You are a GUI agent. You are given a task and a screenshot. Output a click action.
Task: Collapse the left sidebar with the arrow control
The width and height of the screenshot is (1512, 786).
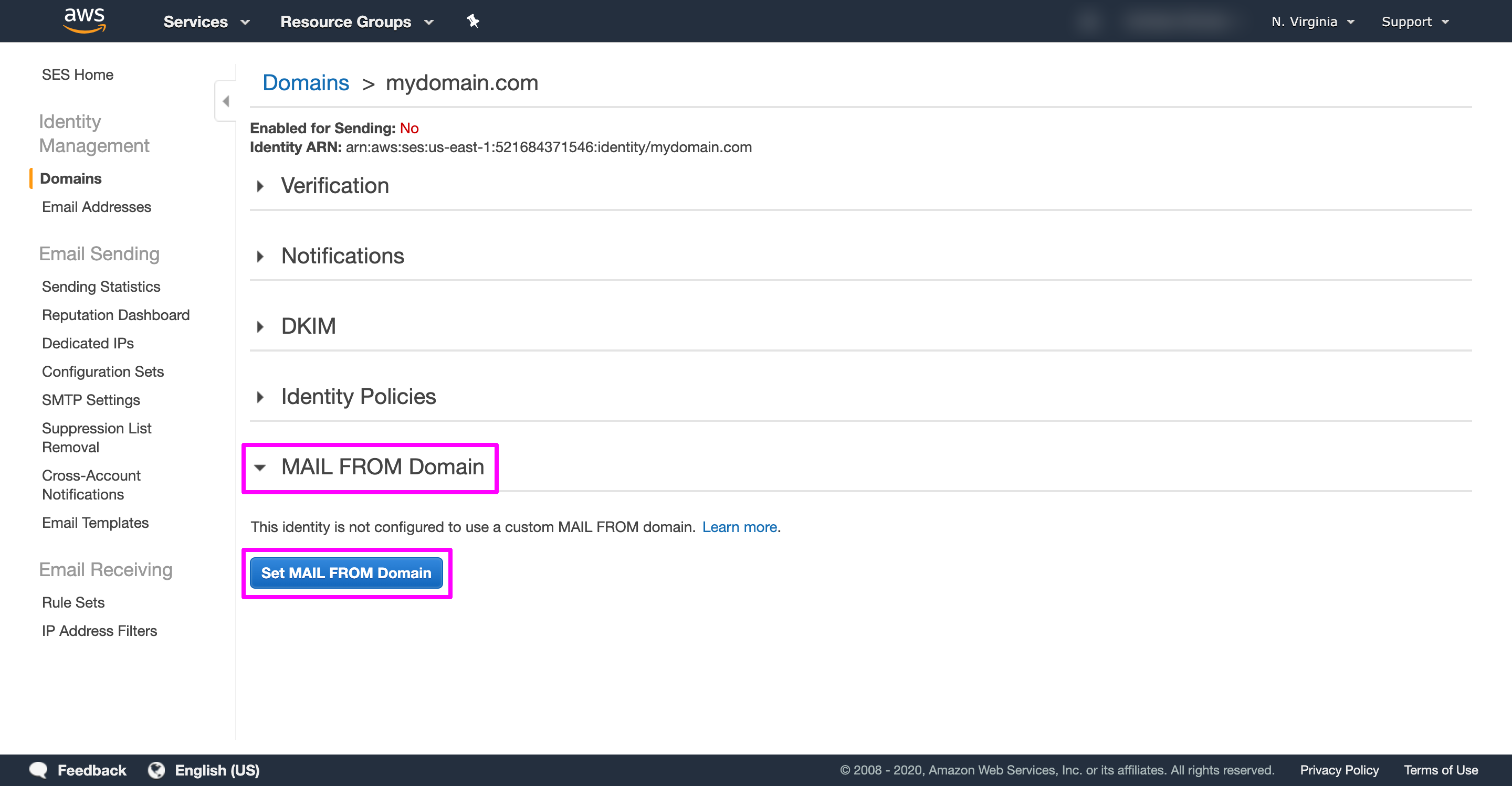225,100
